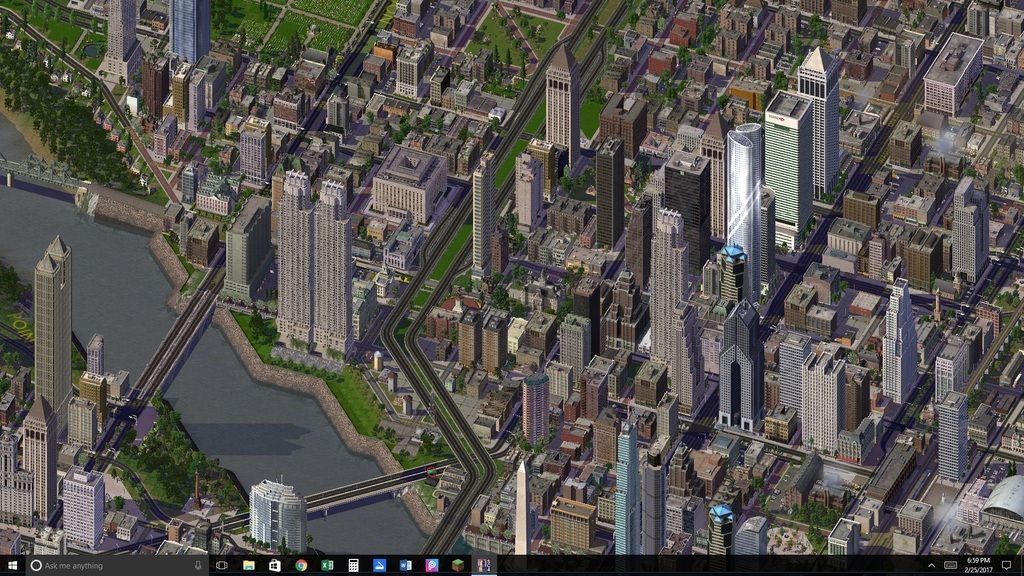The image size is (1024, 576).
Task: Click the 6:59 PM clock and date
Action: [x=978, y=566]
